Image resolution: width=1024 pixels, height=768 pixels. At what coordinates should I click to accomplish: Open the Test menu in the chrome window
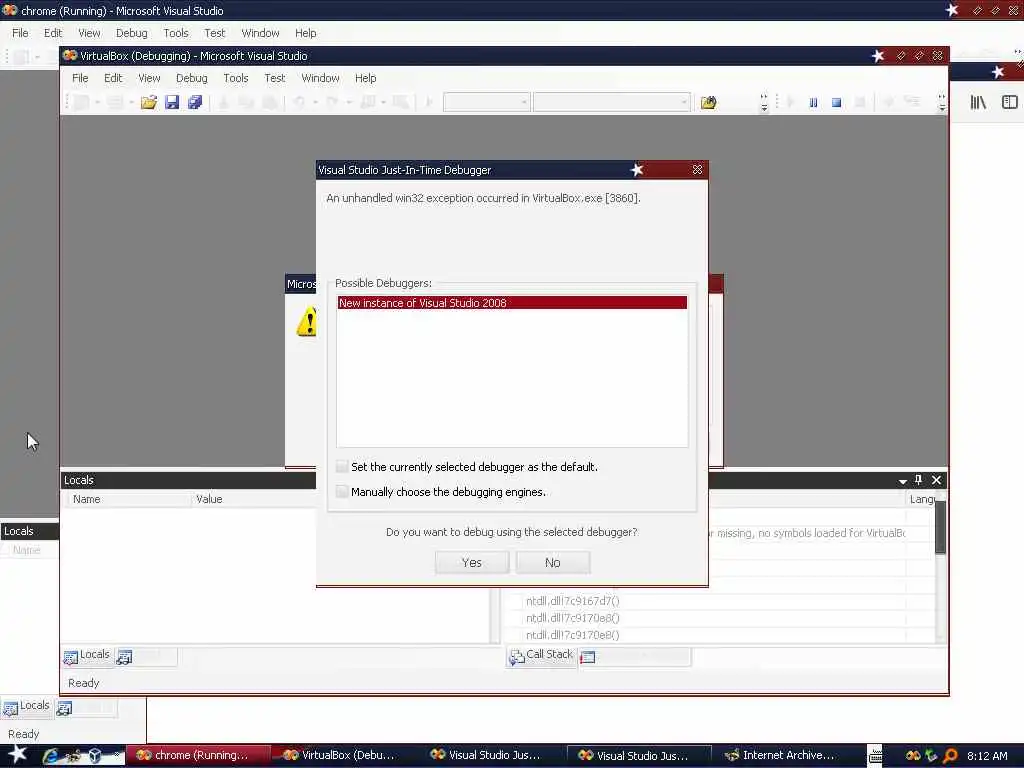click(x=214, y=33)
